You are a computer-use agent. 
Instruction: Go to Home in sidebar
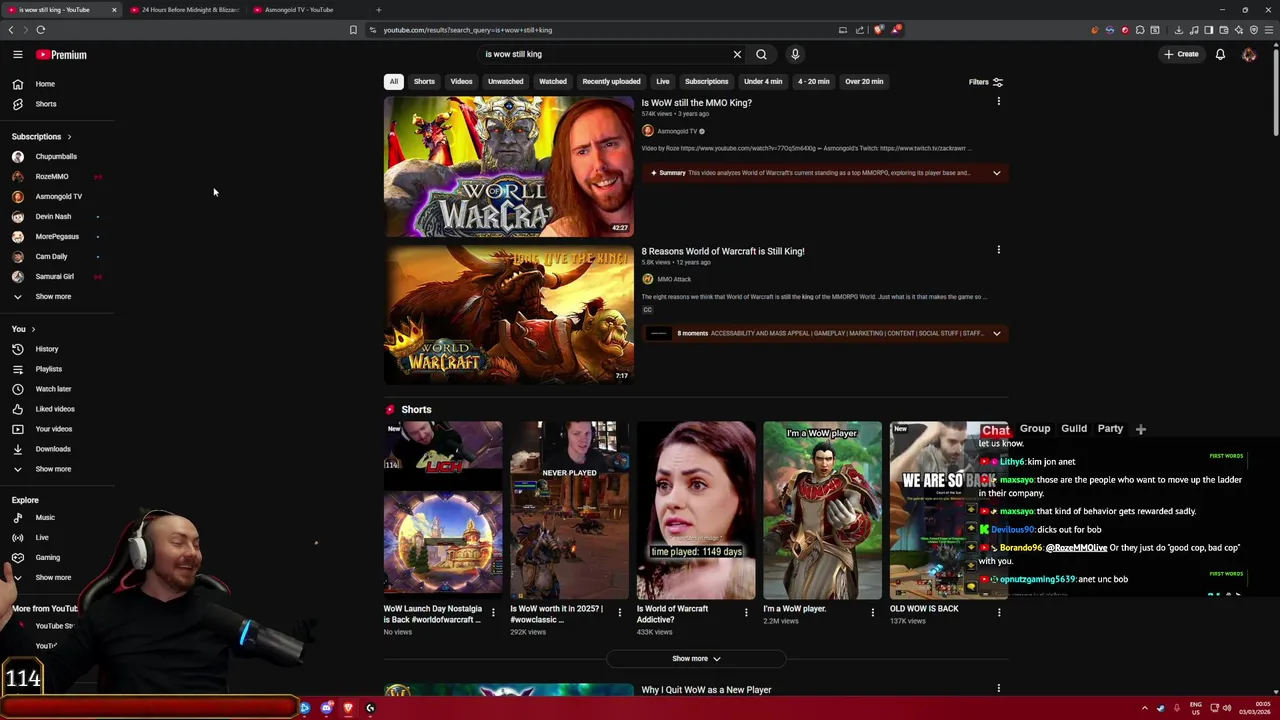tap(45, 84)
